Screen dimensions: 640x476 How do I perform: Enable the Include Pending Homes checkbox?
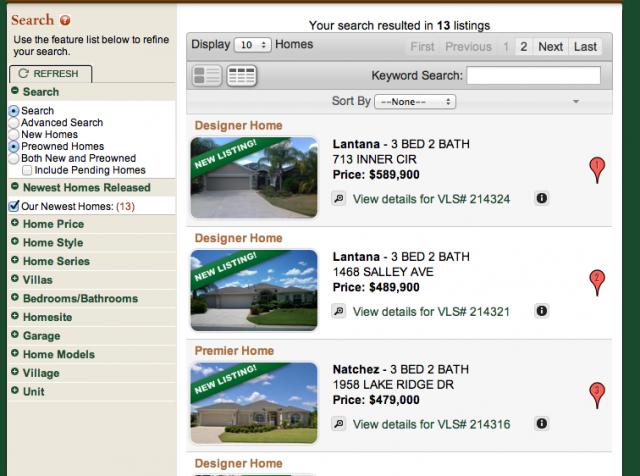[x=27, y=170]
